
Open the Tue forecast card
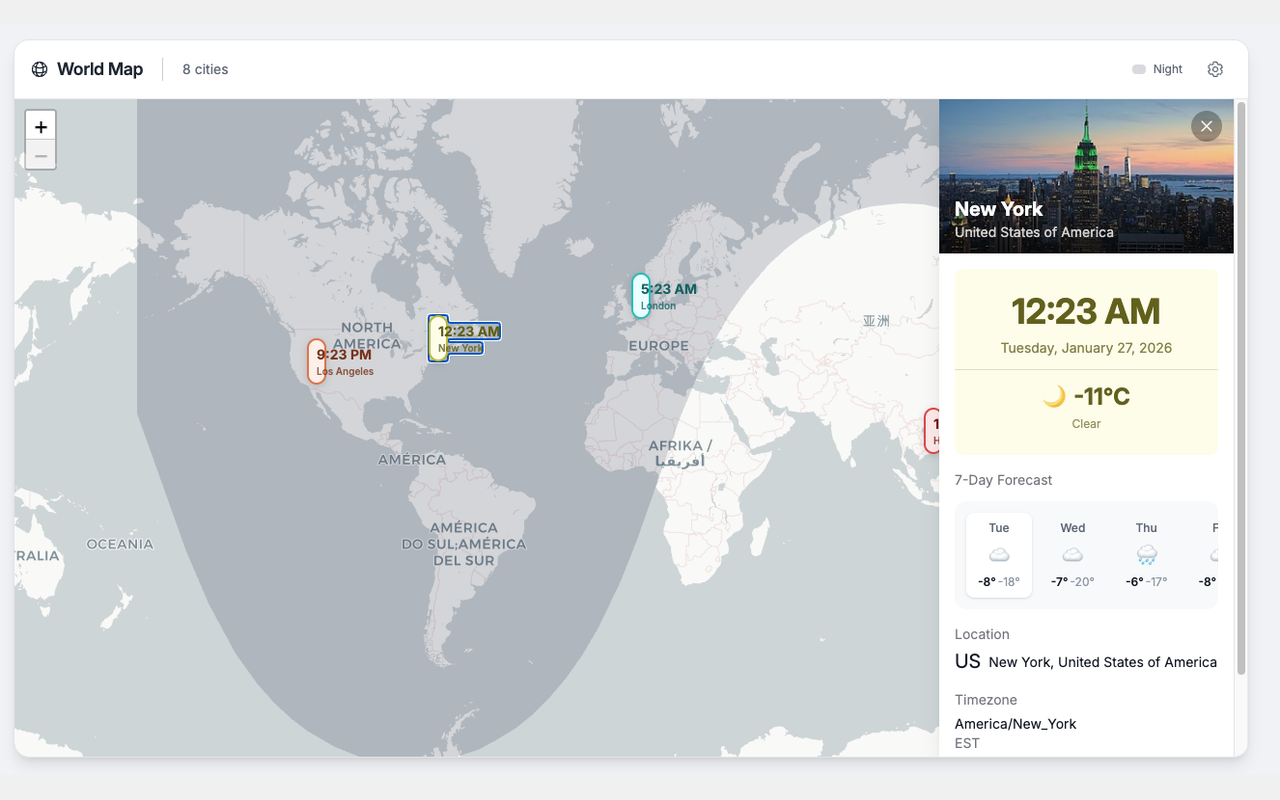(999, 555)
